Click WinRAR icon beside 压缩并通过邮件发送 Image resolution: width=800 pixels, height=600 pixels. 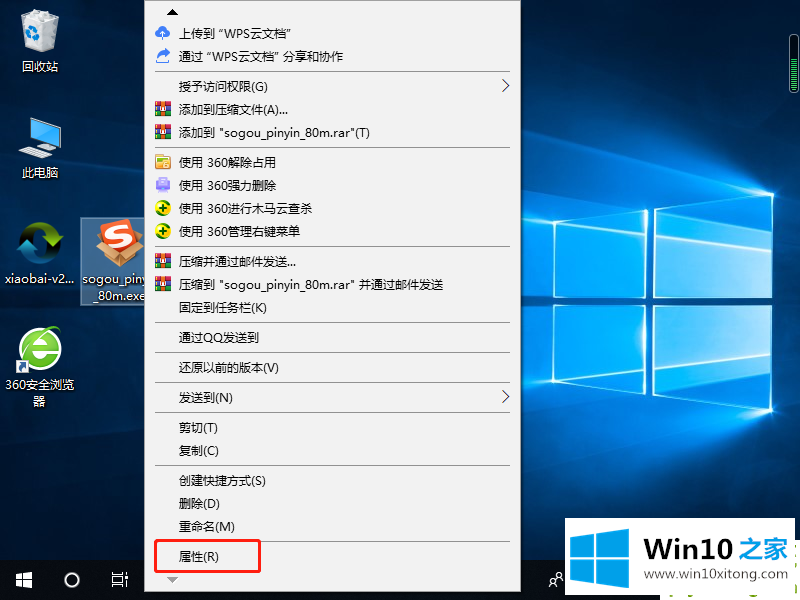coord(163,261)
